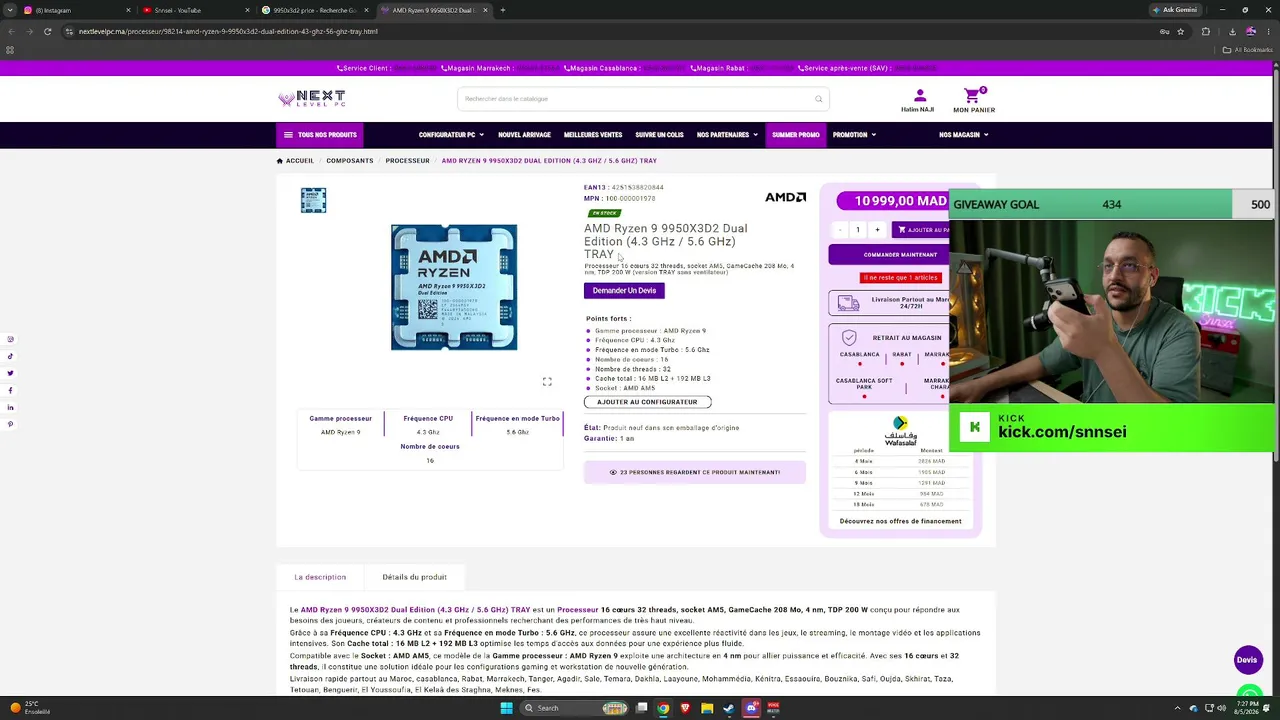Open Meilleures Ventes menu item
This screenshot has height=720, width=1280.
[593, 135]
